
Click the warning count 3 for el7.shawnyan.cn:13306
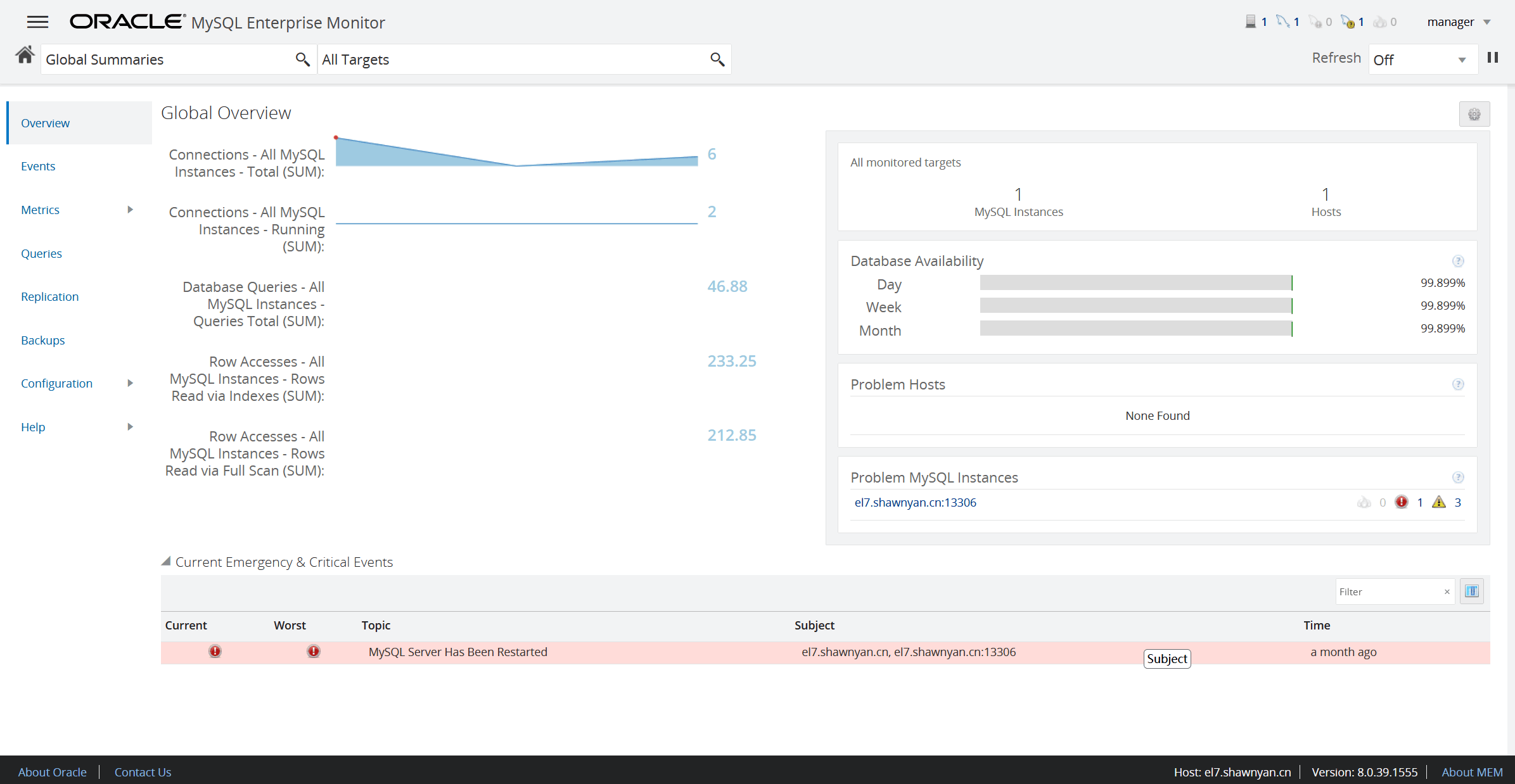[x=1457, y=502]
